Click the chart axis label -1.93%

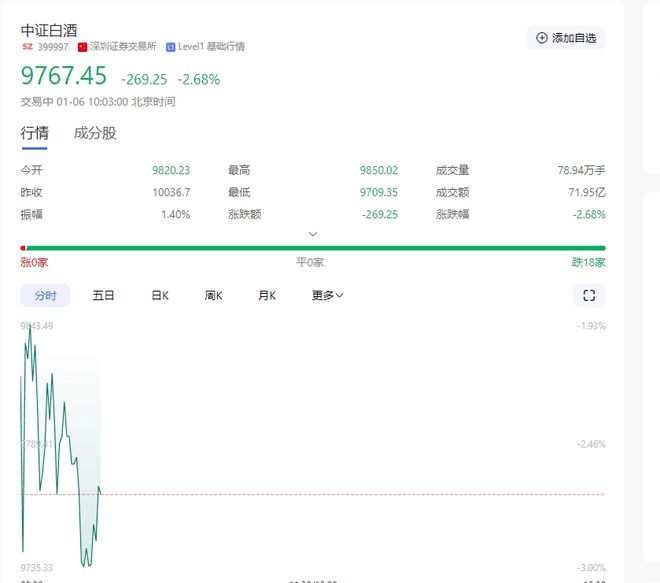tap(591, 326)
